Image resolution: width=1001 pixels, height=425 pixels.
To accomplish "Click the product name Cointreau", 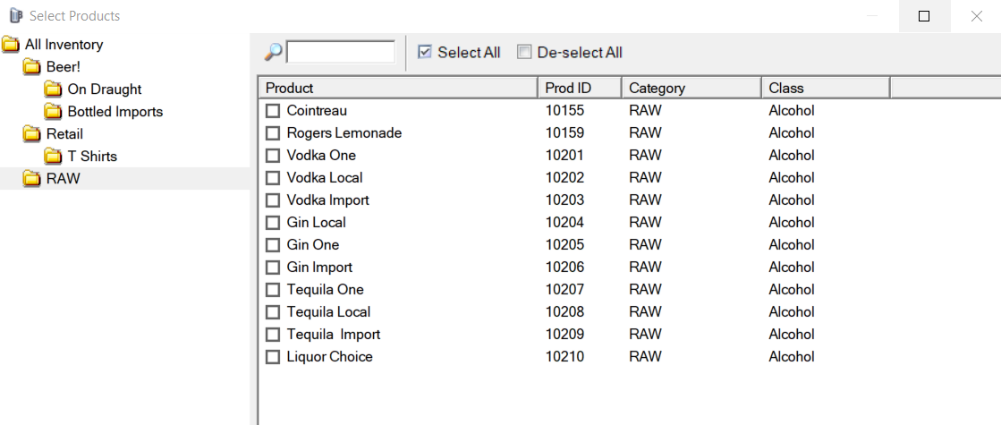I will tap(317, 111).
